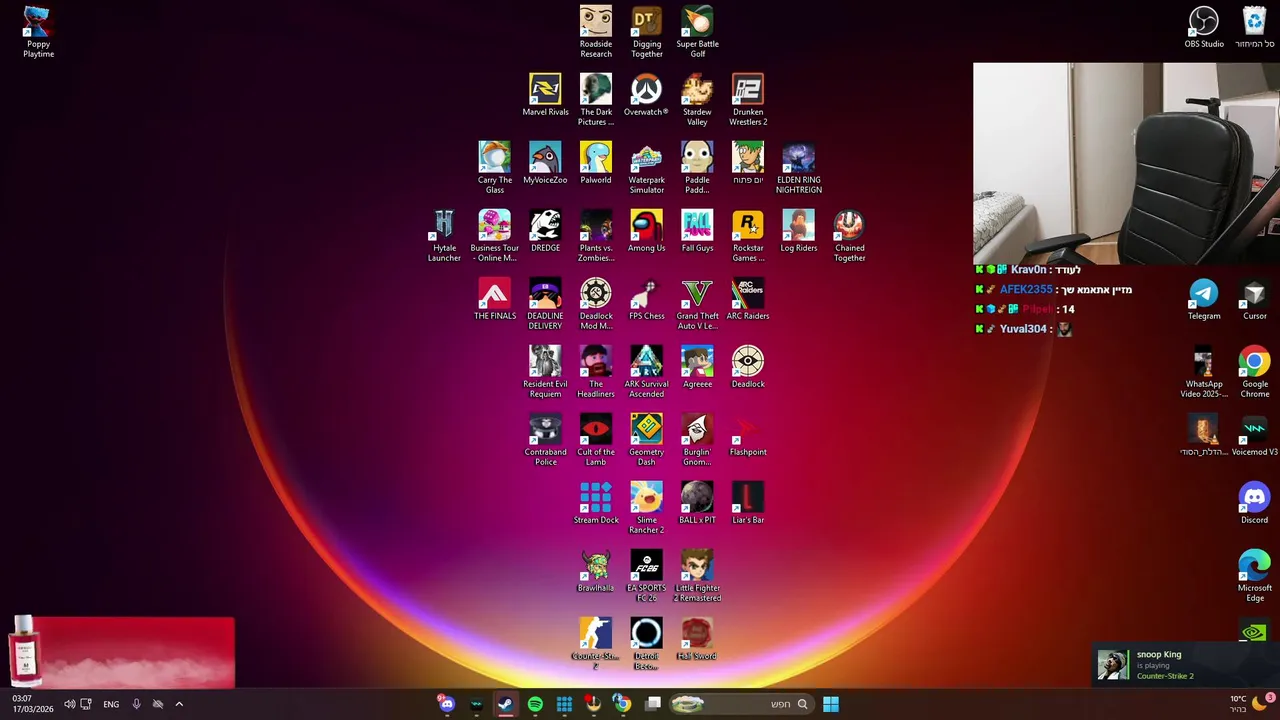Open DEADLINE DELIVERY shortcut

coord(545,304)
